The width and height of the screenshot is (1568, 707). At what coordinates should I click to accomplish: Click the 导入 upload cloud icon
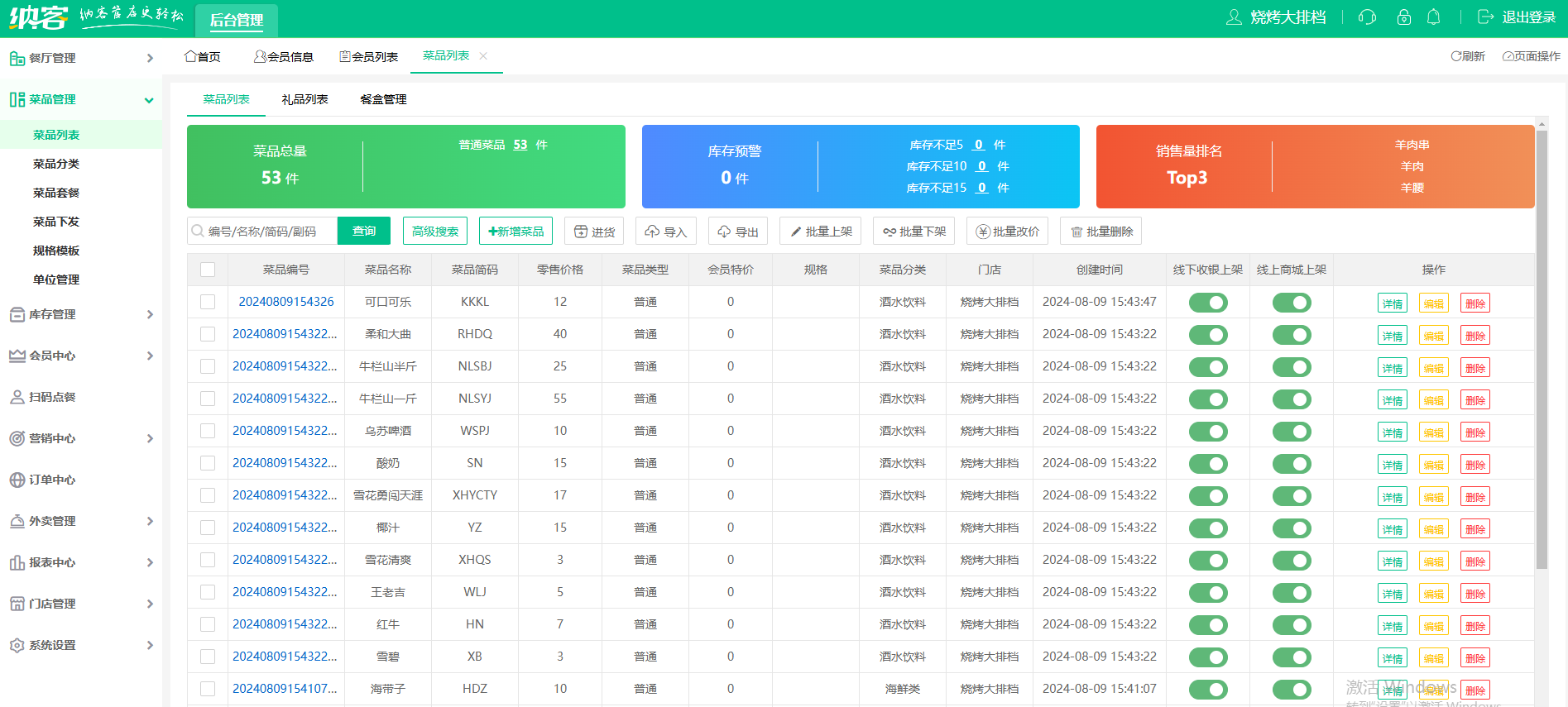tap(653, 232)
